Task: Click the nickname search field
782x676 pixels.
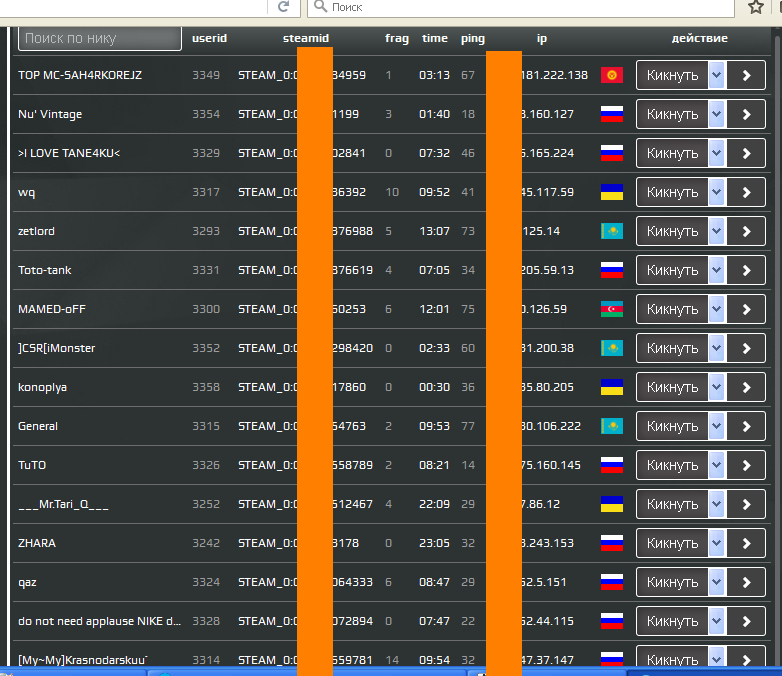Action: tap(100, 38)
